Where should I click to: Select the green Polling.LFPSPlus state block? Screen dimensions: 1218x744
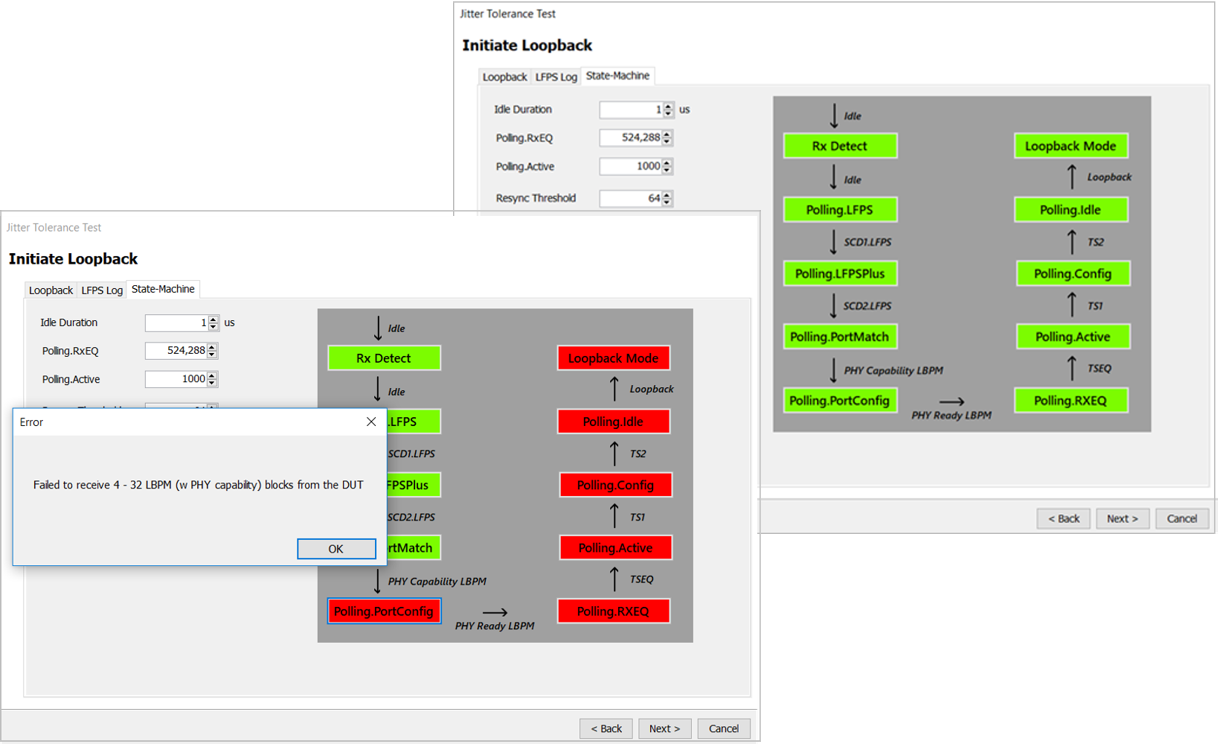coord(839,274)
